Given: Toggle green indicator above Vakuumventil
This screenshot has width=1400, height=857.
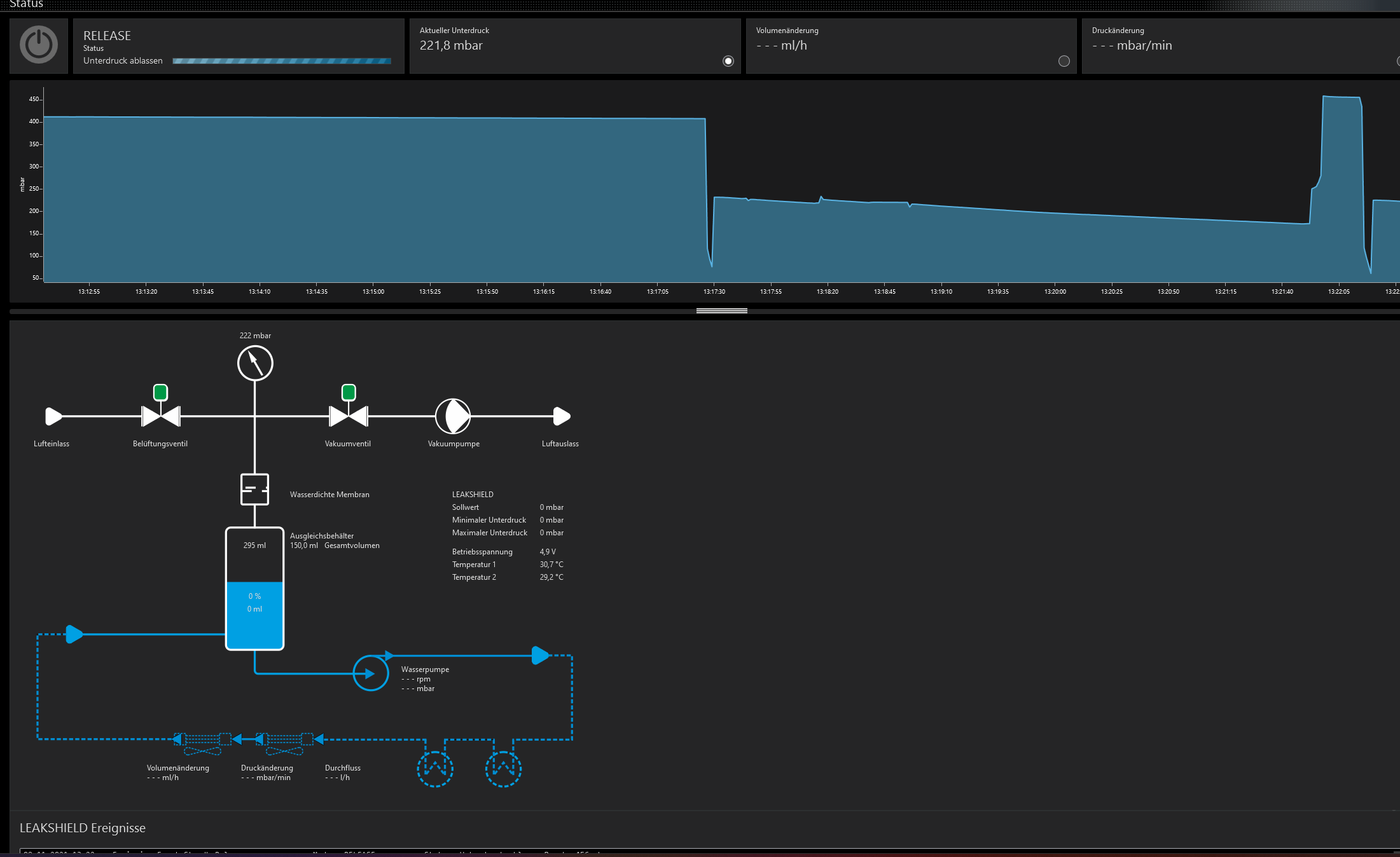Looking at the screenshot, I should (x=349, y=392).
